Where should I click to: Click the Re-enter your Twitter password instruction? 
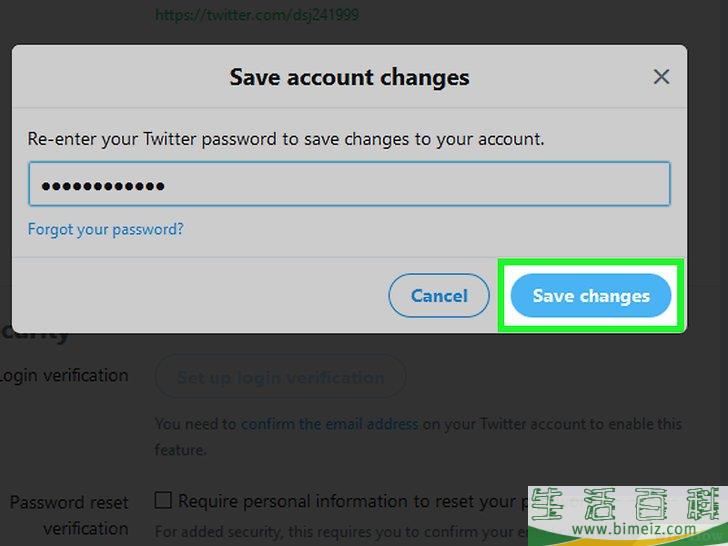(286, 139)
